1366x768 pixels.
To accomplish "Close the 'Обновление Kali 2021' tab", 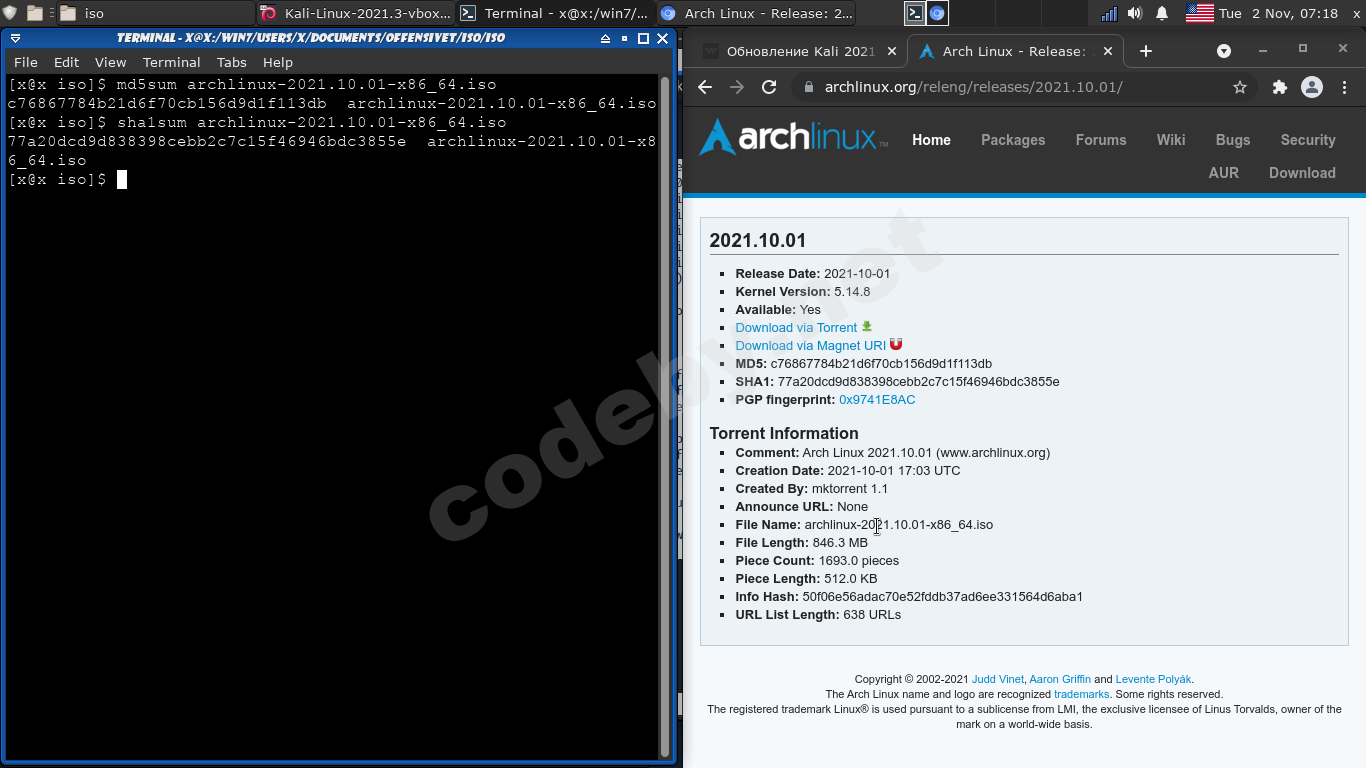I will coord(892,51).
